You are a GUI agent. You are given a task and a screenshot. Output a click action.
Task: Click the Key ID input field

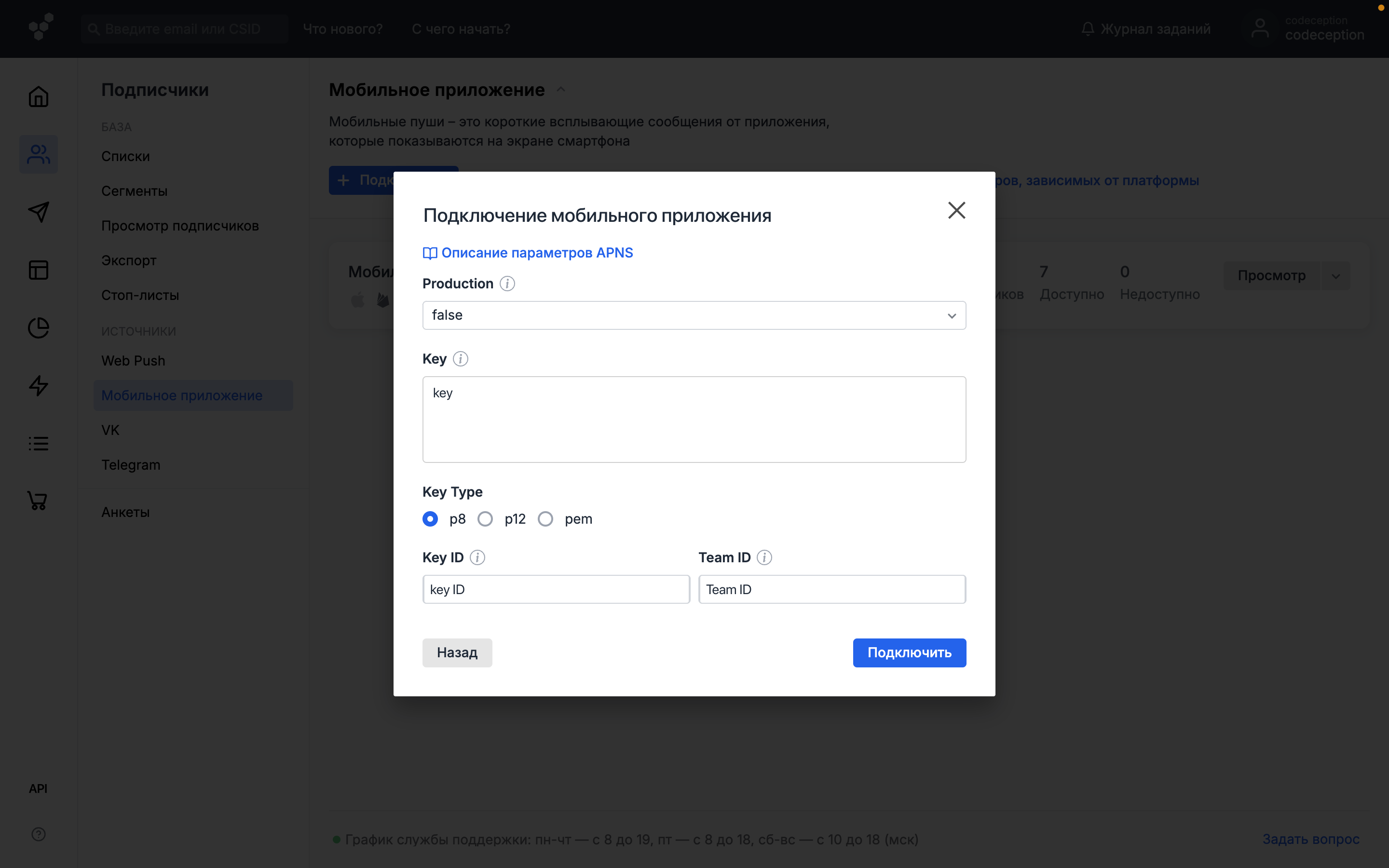point(556,590)
